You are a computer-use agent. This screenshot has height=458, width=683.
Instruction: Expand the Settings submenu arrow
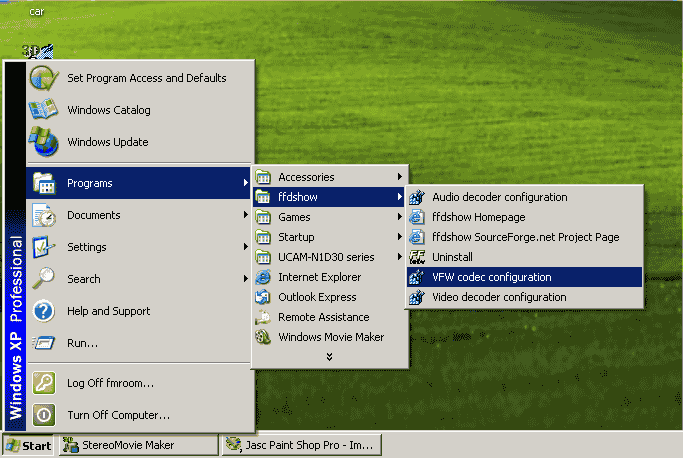pyautogui.click(x=246, y=247)
